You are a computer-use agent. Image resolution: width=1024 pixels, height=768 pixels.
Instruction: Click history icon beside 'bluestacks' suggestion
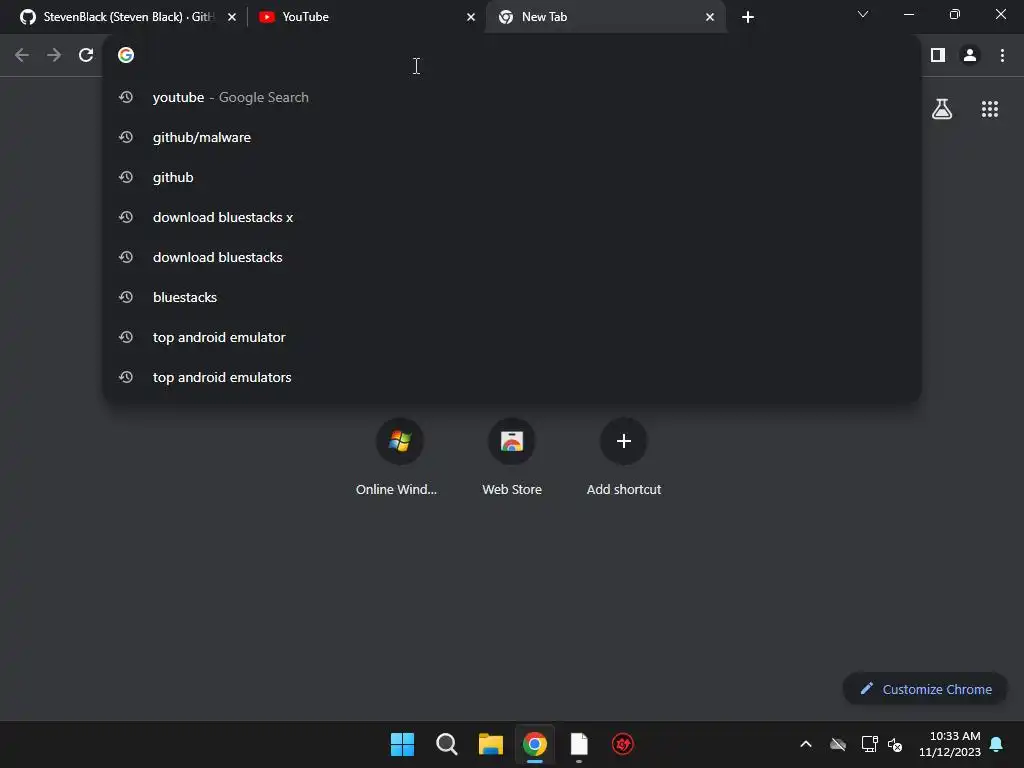[126, 297]
